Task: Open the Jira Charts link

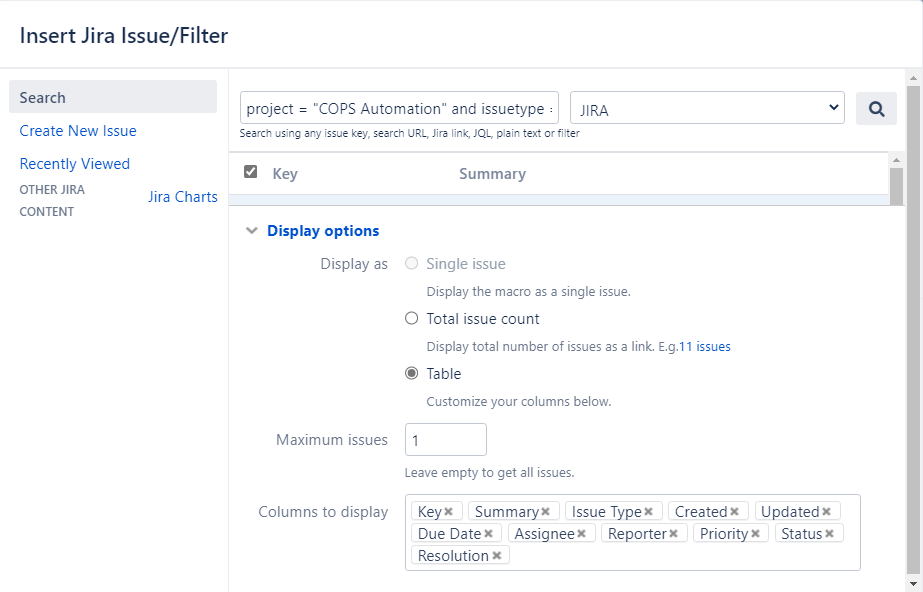Action: pyautogui.click(x=183, y=197)
